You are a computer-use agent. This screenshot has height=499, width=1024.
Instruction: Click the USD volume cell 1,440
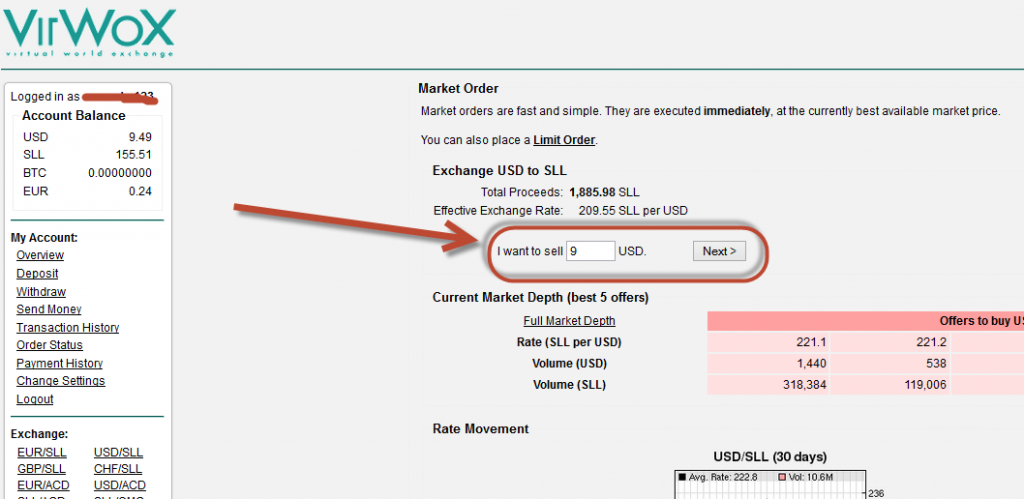pyautogui.click(x=768, y=364)
